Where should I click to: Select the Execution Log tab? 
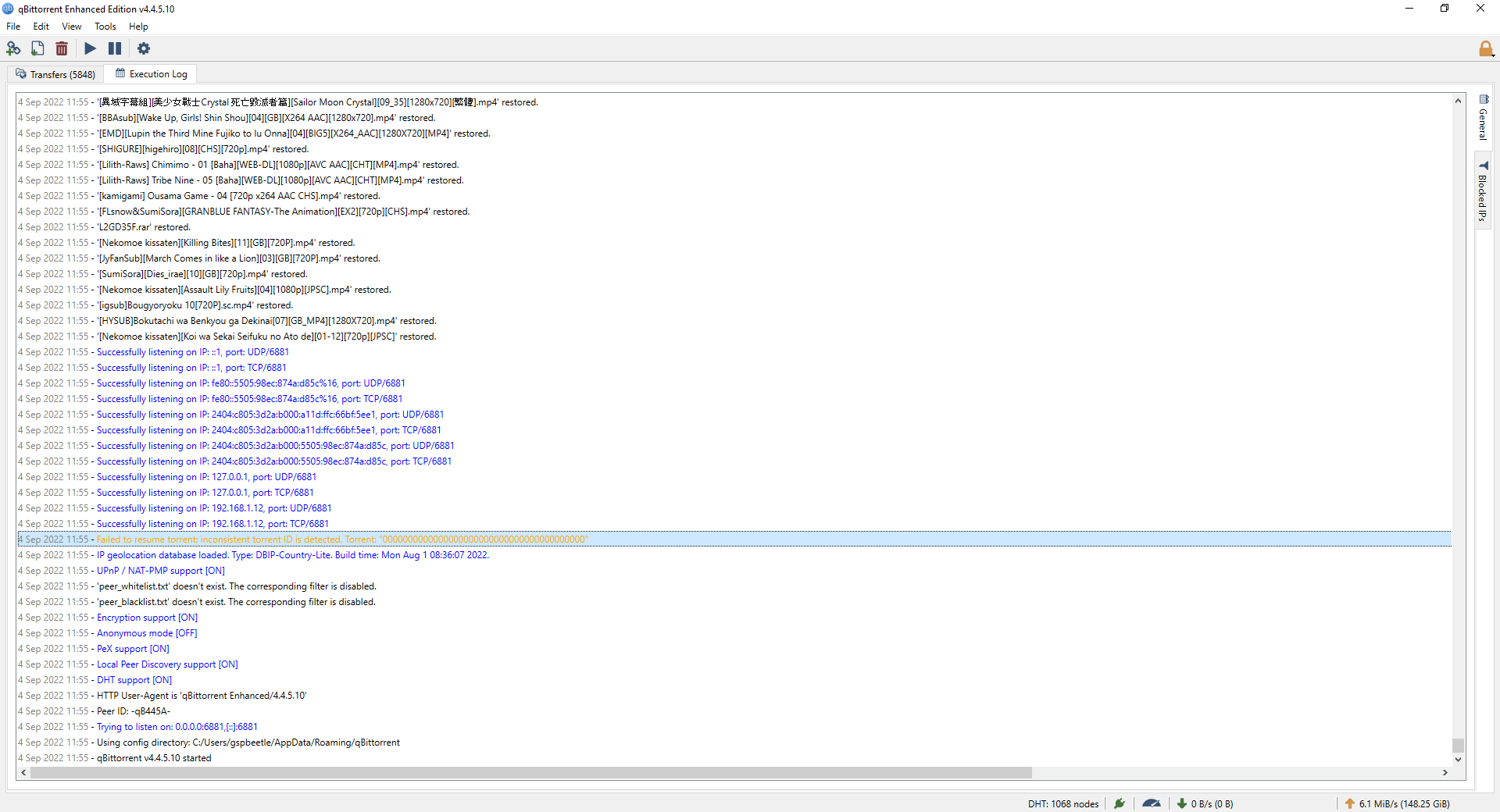151,73
